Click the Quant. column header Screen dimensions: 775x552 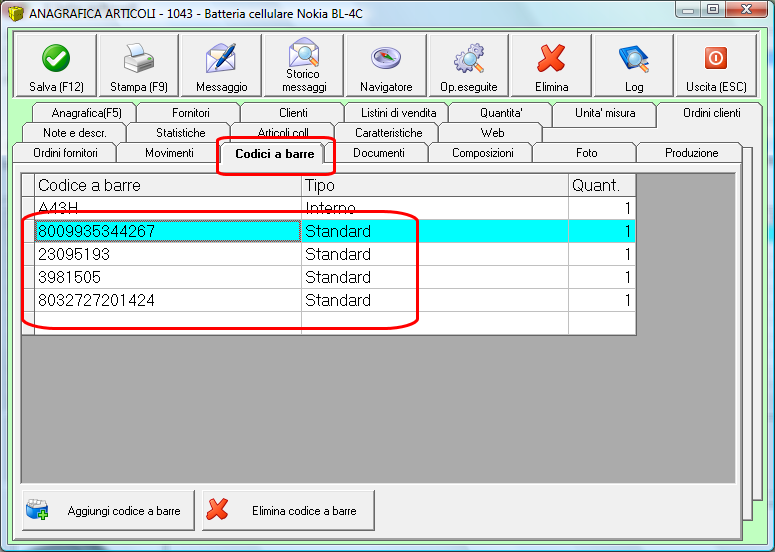[602, 185]
